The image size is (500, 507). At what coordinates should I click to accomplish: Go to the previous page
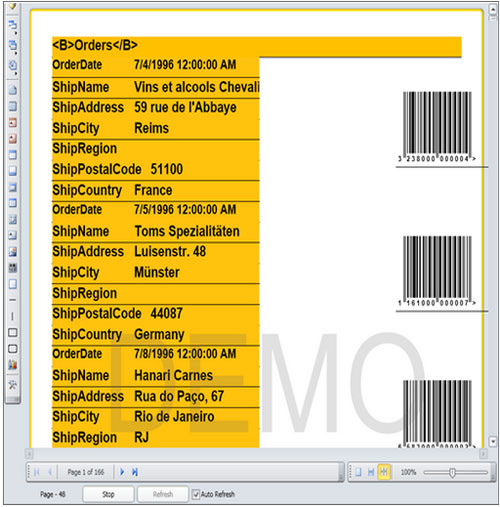point(50,472)
